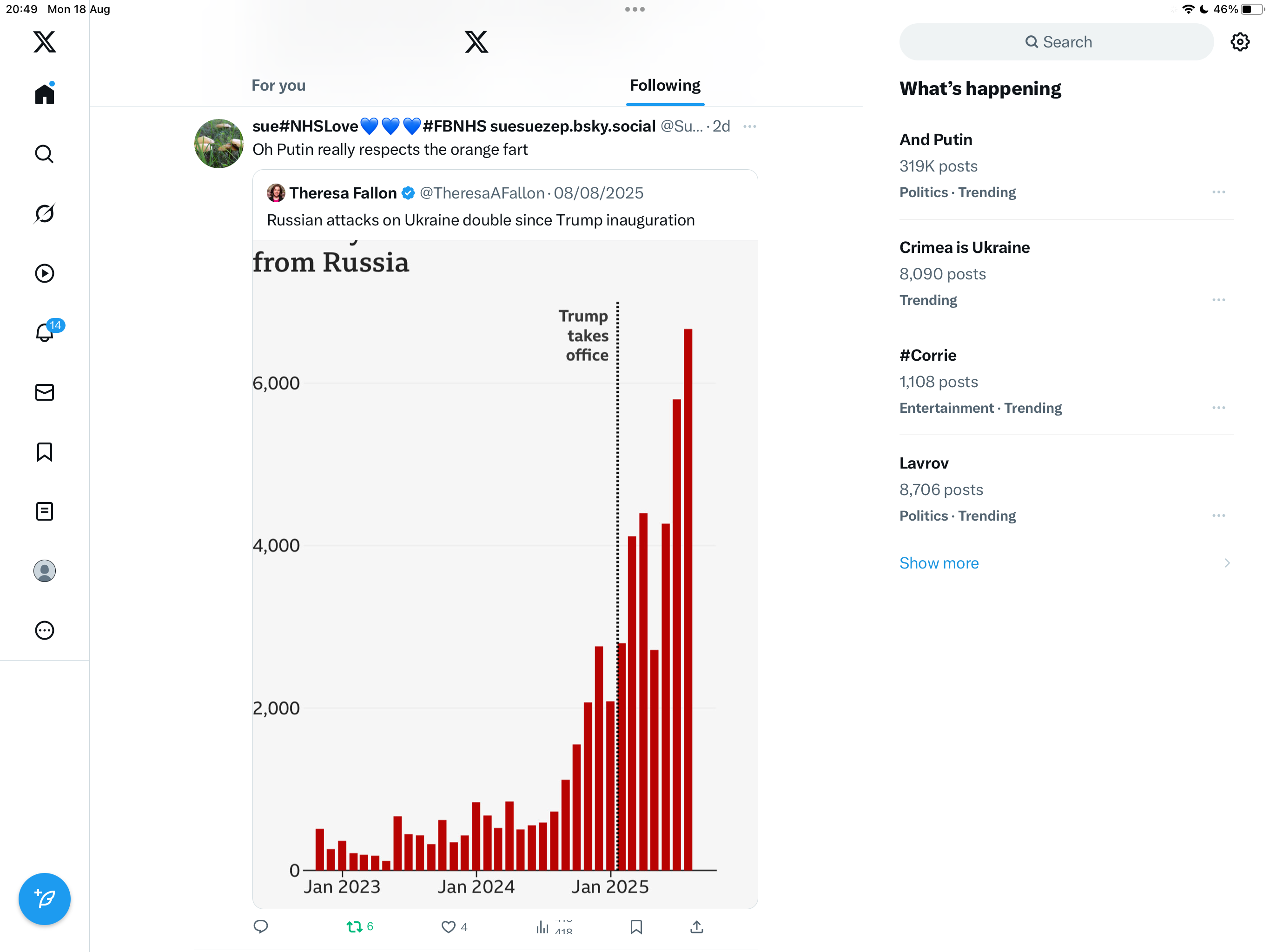Open the video play icon in the sidebar
The height and width of the screenshot is (952, 1270).
coord(44,273)
